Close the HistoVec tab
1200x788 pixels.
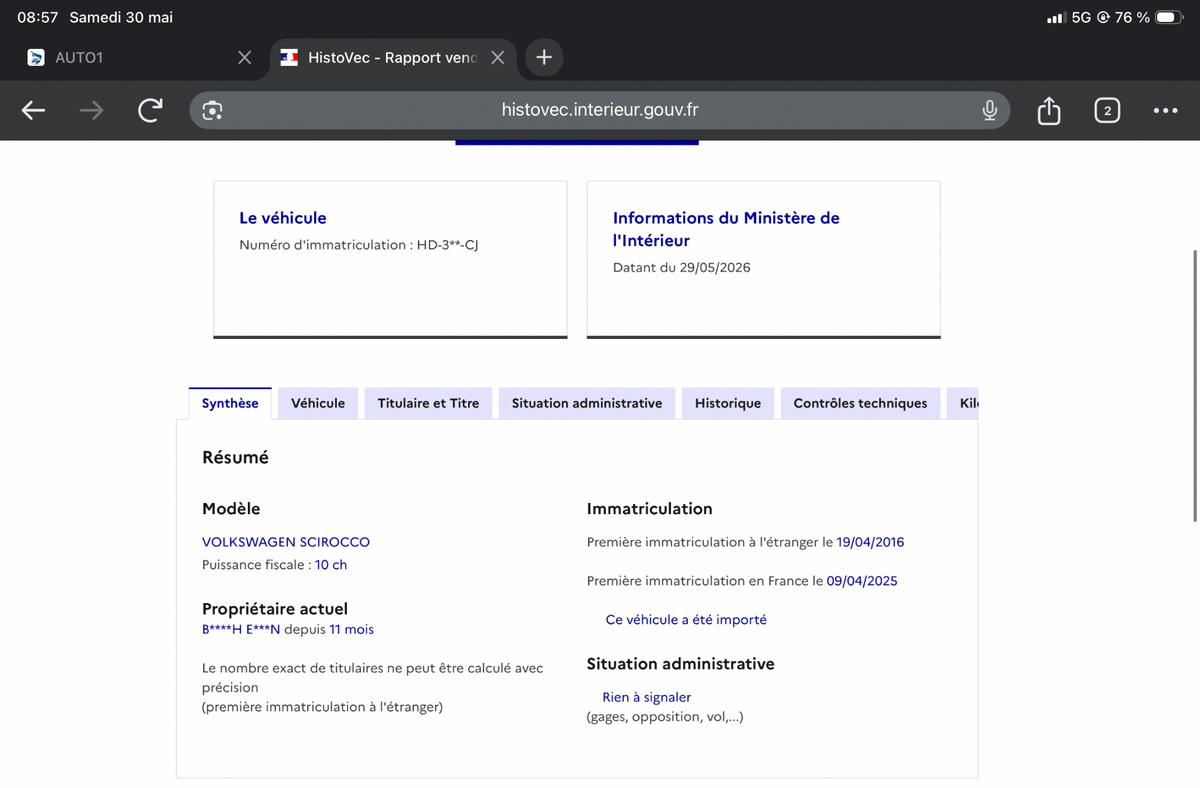coord(497,58)
